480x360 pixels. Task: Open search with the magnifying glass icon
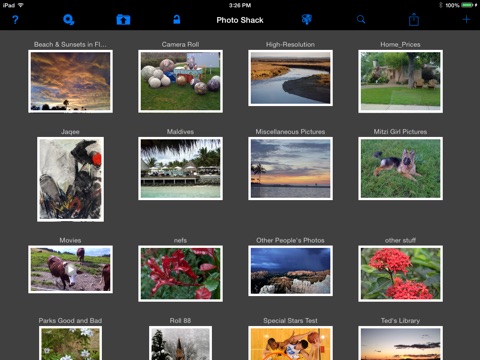(x=361, y=20)
